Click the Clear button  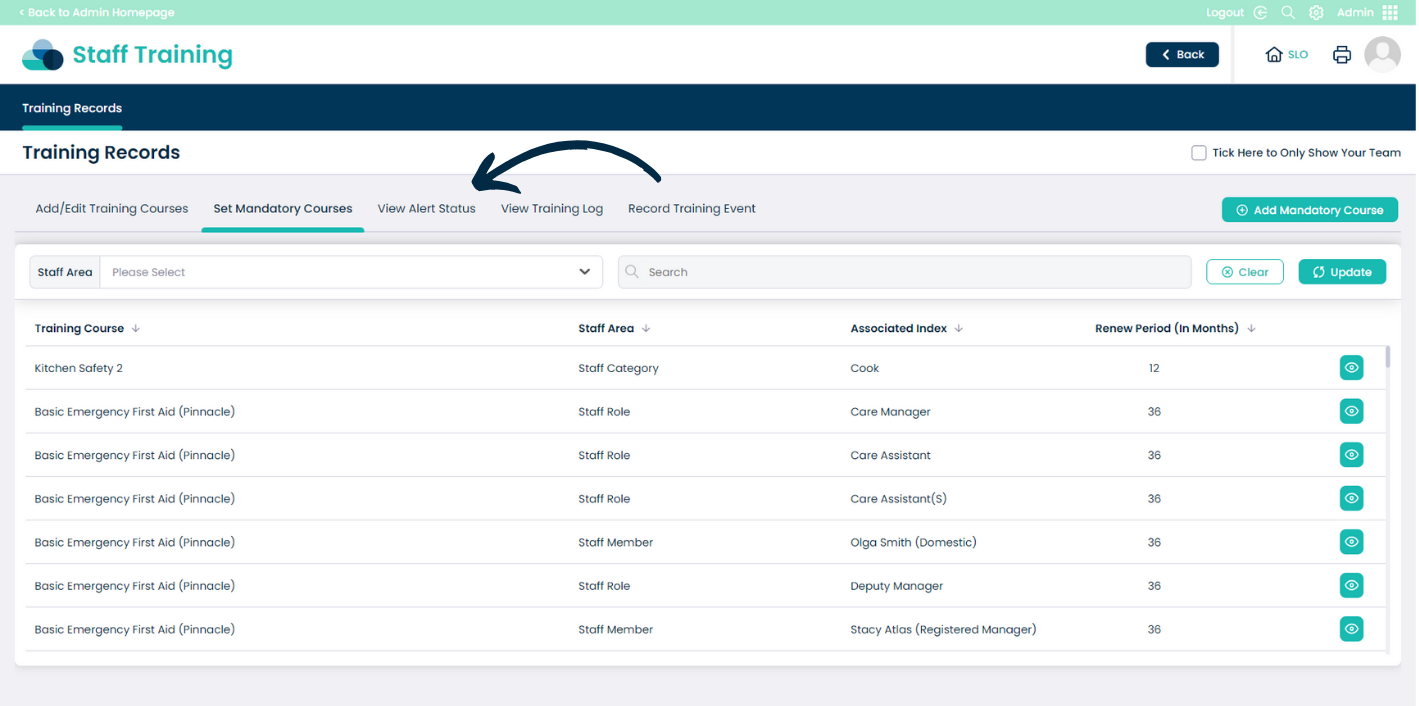pyautogui.click(x=1245, y=272)
